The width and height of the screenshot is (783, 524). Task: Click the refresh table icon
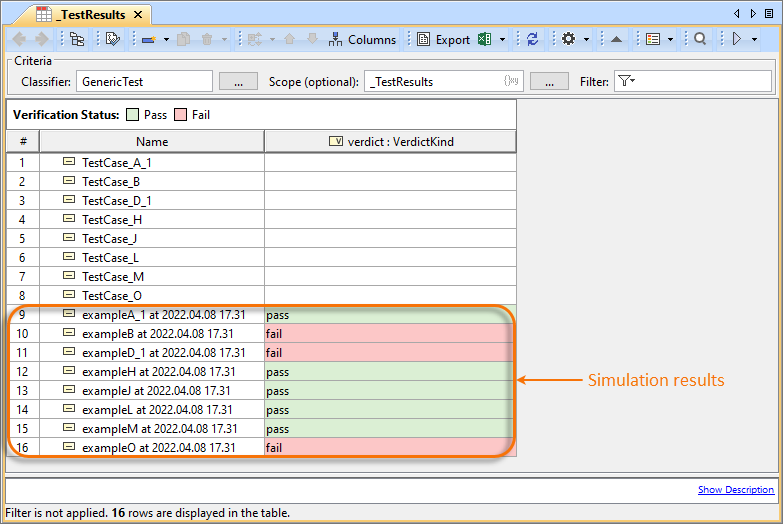[x=532, y=40]
